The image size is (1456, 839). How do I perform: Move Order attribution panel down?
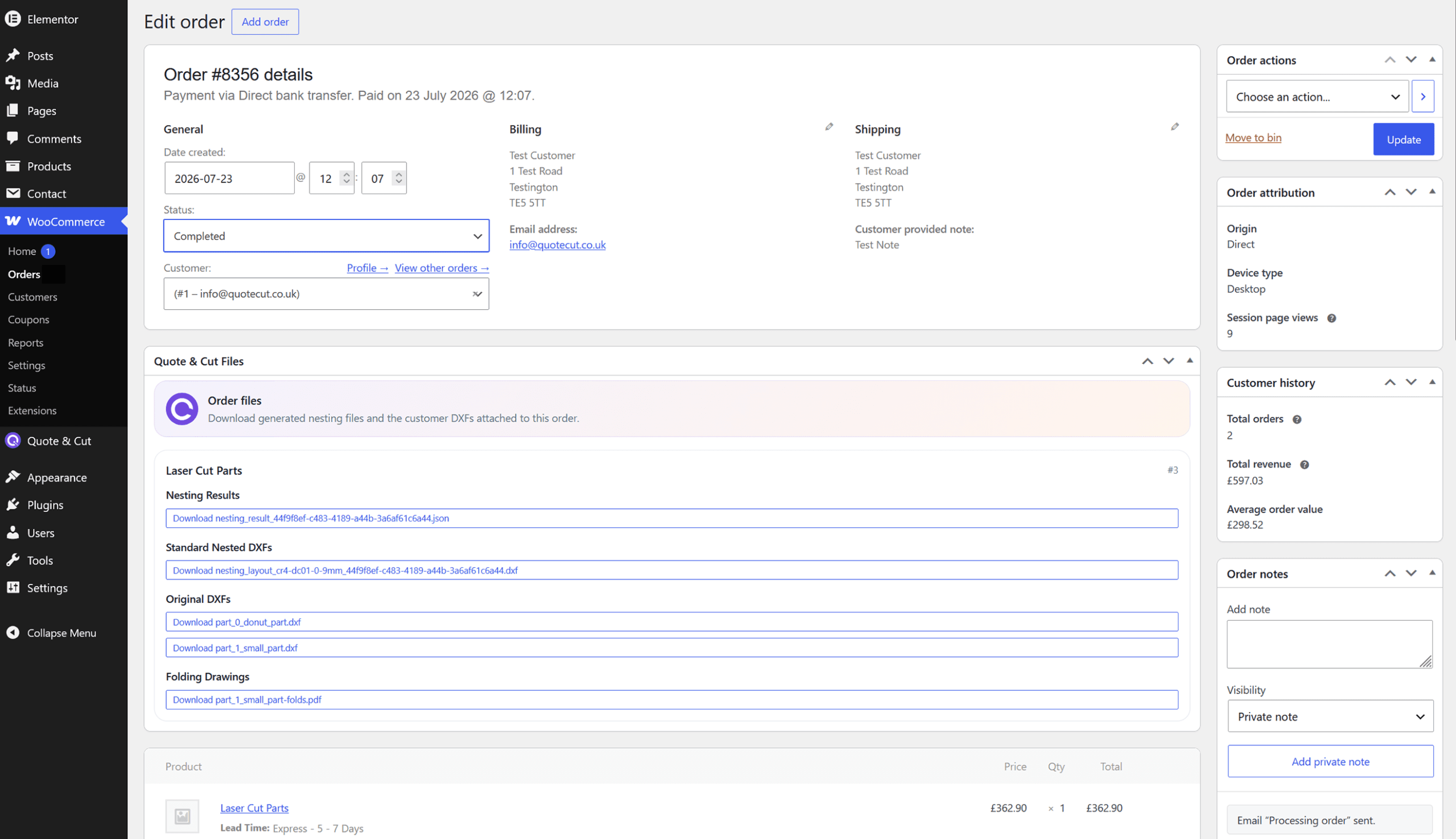[x=1411, y=192]
